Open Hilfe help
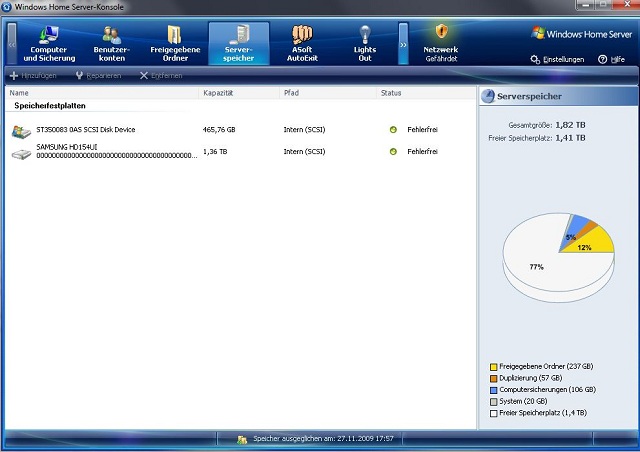640x452 pixels. (611, 60)
